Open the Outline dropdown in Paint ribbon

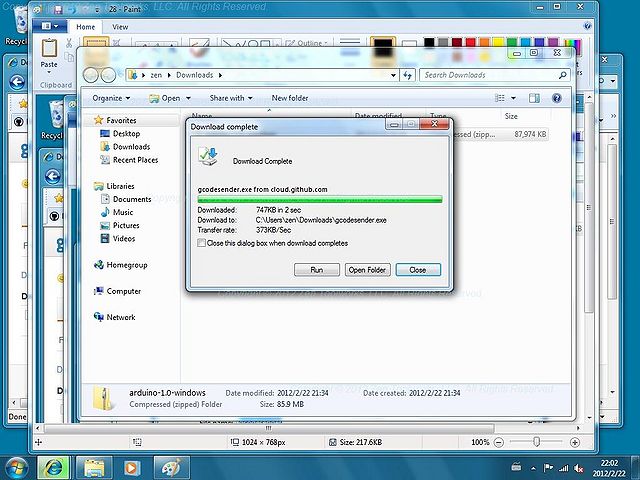[308, 43]
